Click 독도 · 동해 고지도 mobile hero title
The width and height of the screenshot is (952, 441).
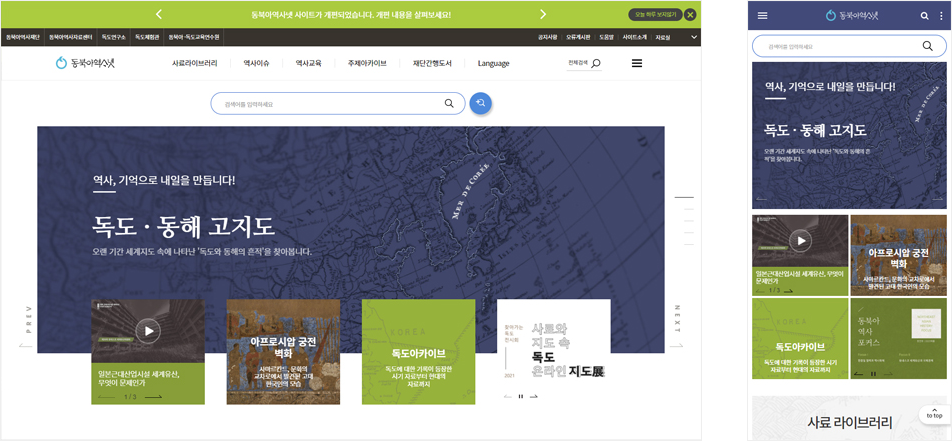[x=815, y=130]
